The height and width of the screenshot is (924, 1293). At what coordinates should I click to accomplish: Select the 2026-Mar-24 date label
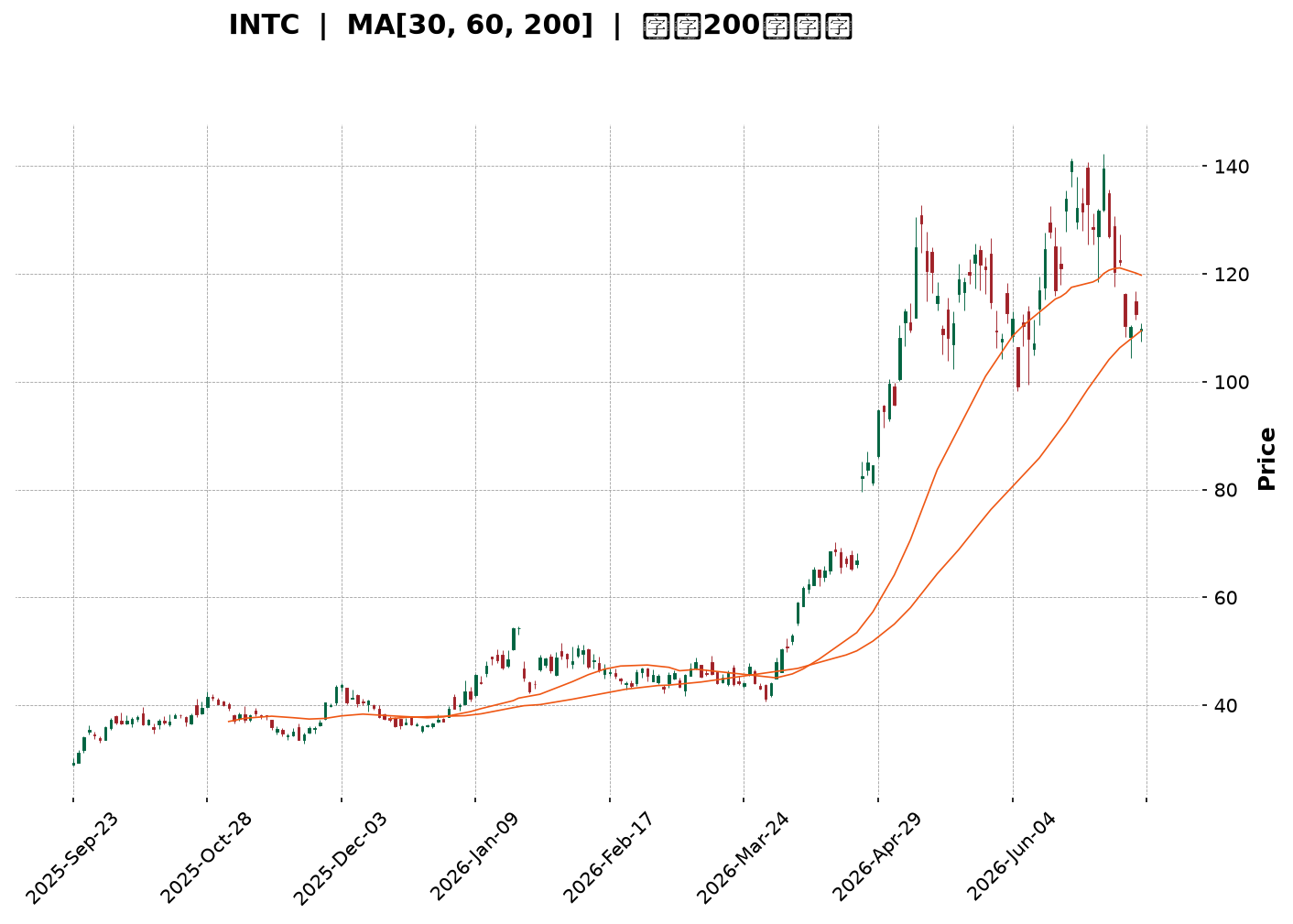(743, 858)
